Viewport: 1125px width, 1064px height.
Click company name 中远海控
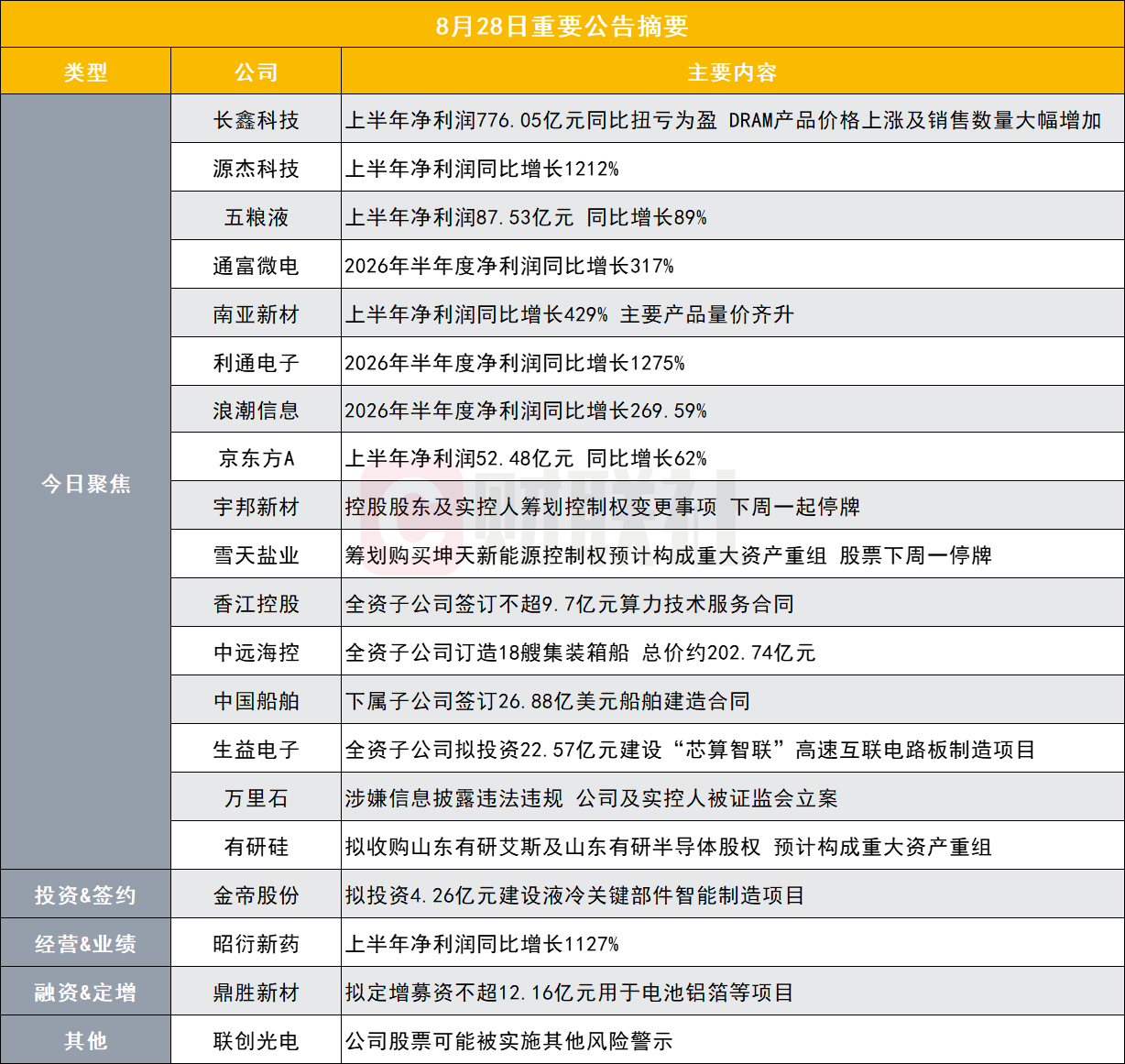(257, 653)
